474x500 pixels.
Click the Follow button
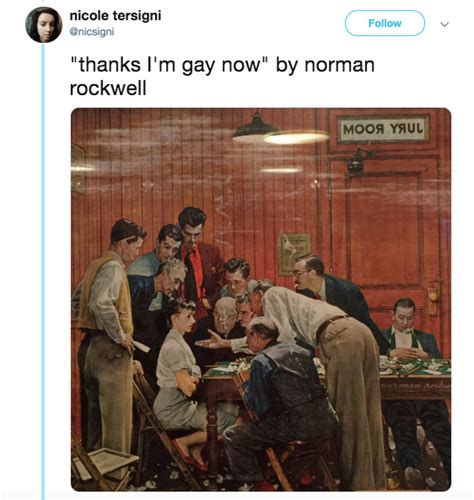click(385, 23)
